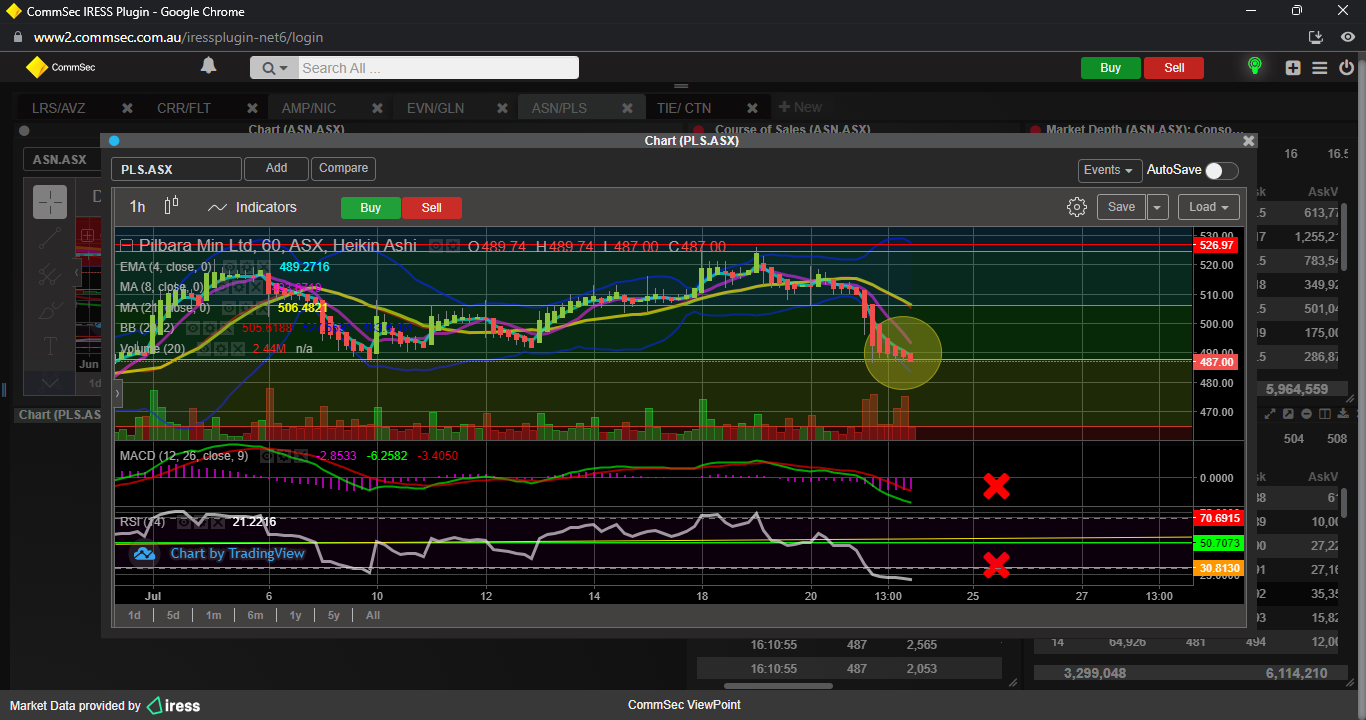Change the candlestick chart style icon
This screenshot has width=1366, height=720.
[x=171, y=206]
